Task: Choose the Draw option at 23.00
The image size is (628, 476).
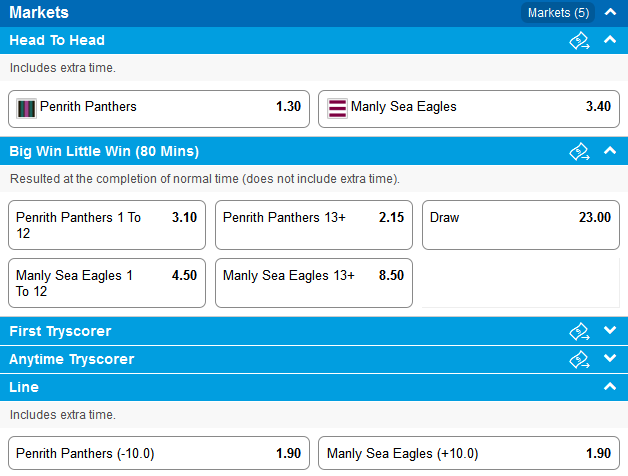Action: coord(521,225)
